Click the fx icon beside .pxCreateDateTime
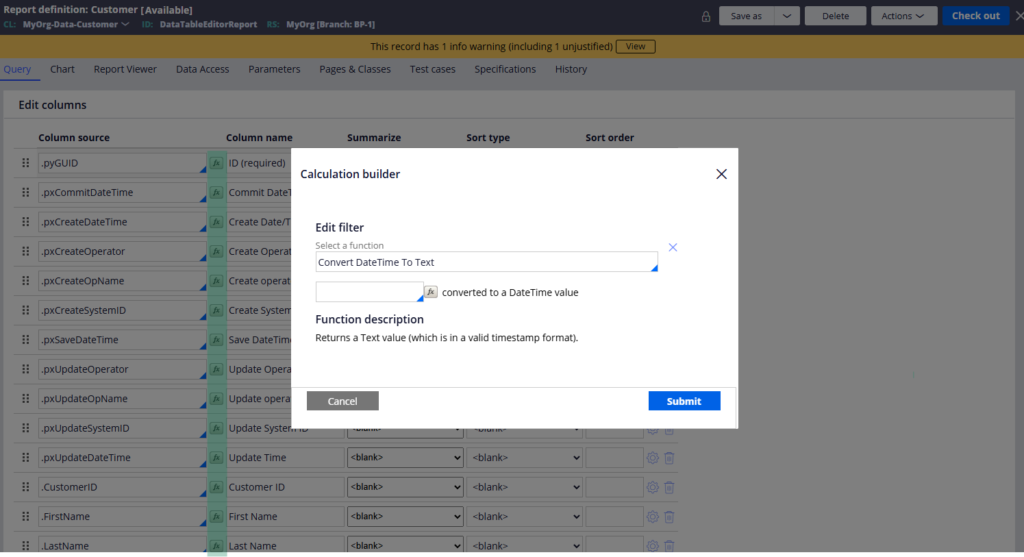Image resolution: width=1024 pixels, height=557 pixels. pos(216,222)
